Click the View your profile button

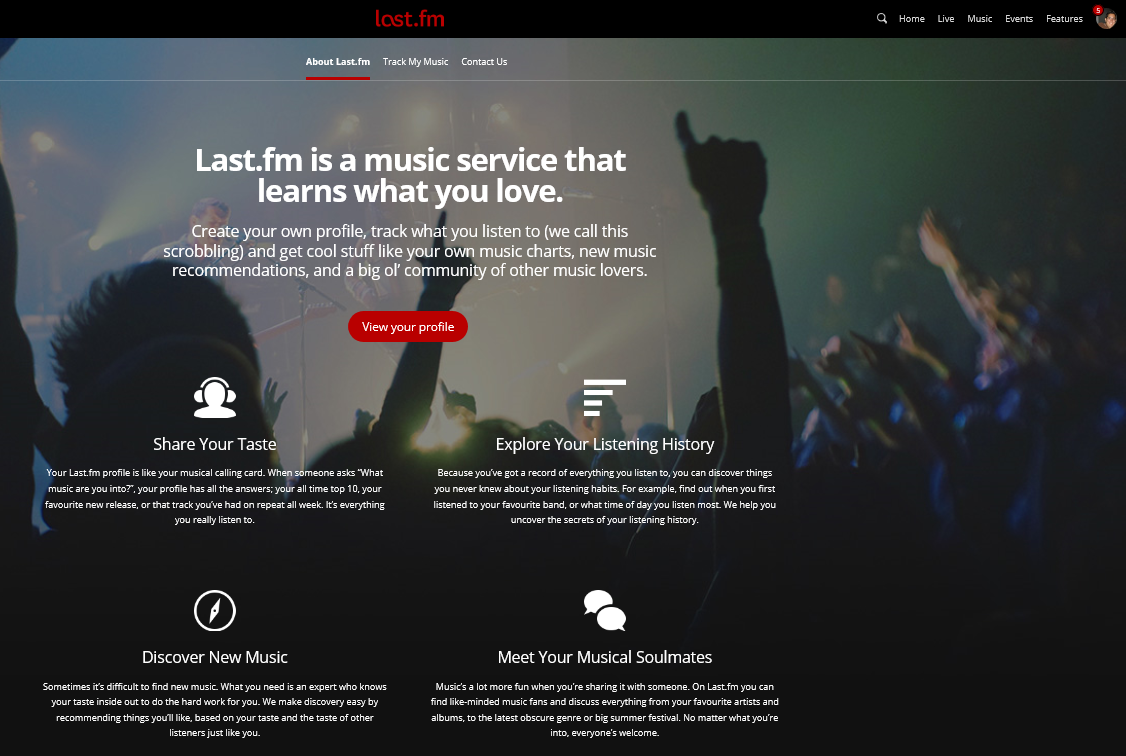[408, 327]
